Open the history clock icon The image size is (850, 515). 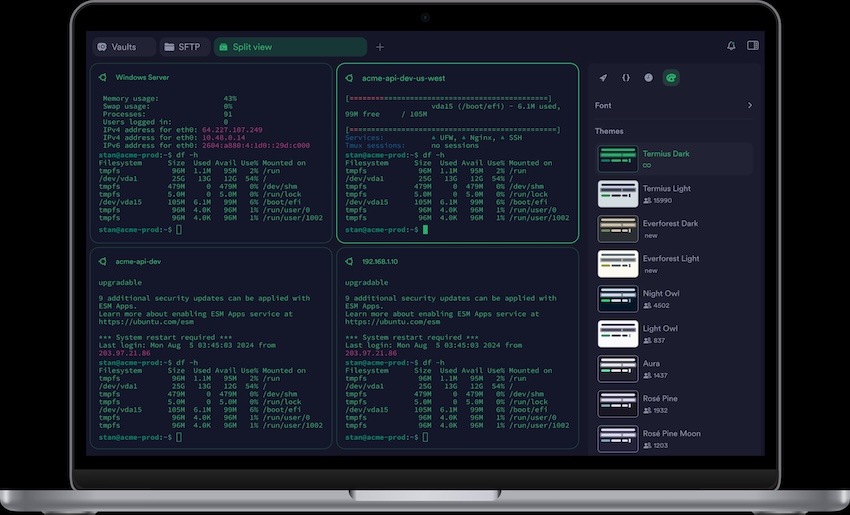click(648, 77)
